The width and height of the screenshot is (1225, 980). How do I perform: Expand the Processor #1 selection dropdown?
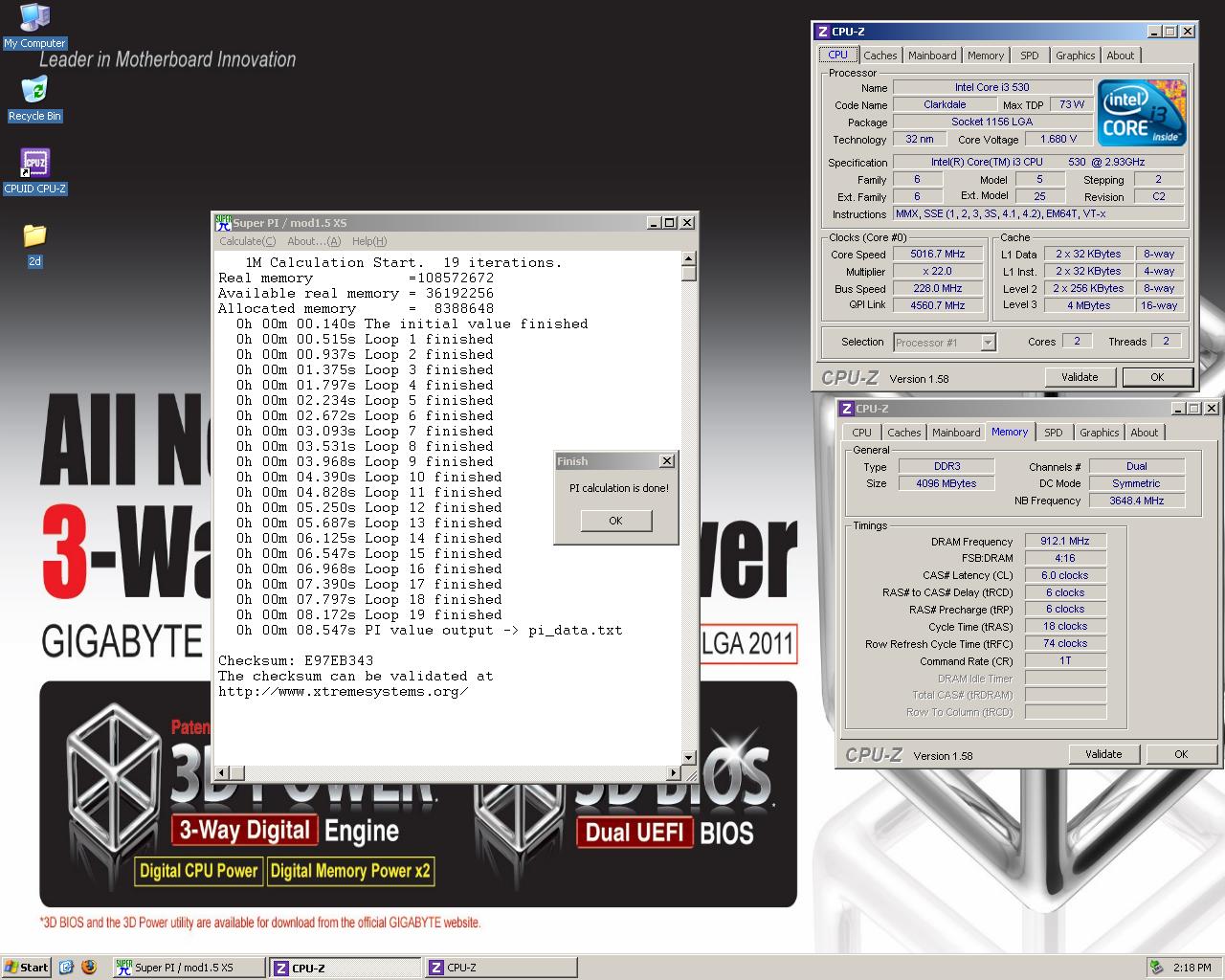(x=988, y=343)
